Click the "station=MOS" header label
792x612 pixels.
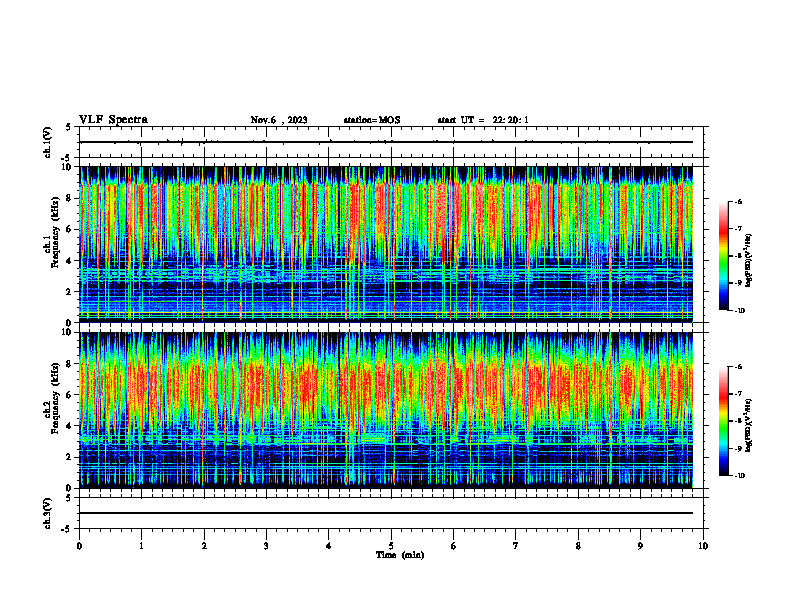pos(372,120)
